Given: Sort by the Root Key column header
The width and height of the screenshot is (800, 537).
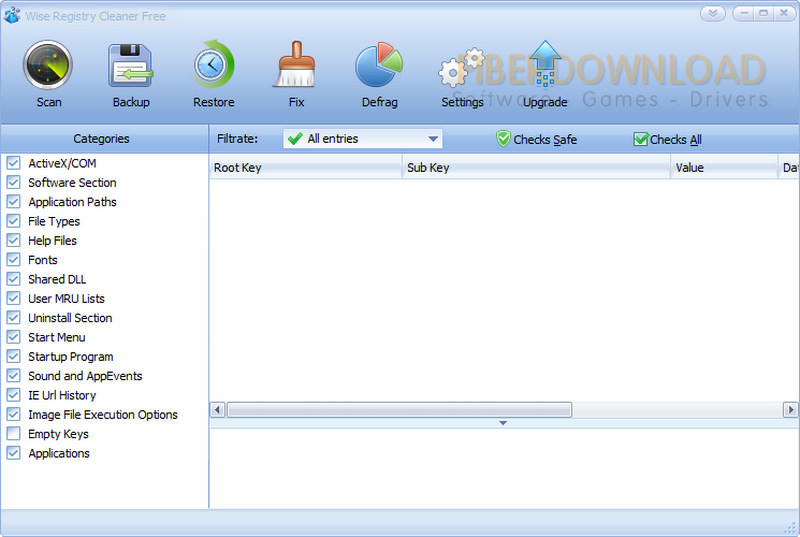Looking at the screenshot, I should pos(306,168).
